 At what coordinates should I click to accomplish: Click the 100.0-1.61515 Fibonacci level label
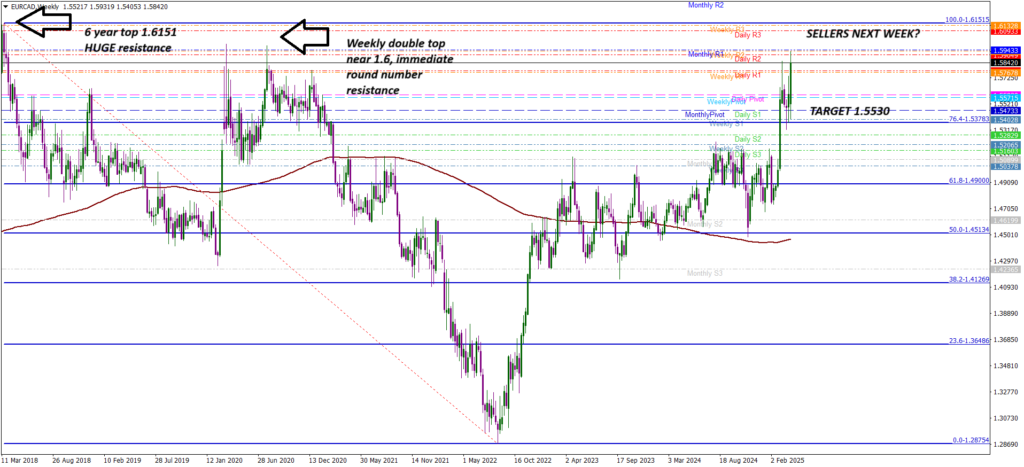pos(968,21)
